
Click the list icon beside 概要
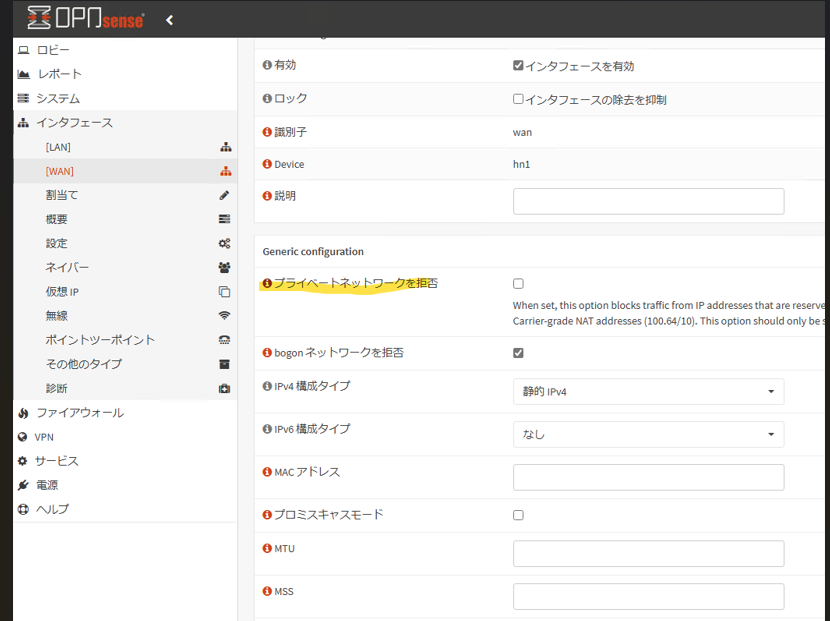click(x=224, y=219)
